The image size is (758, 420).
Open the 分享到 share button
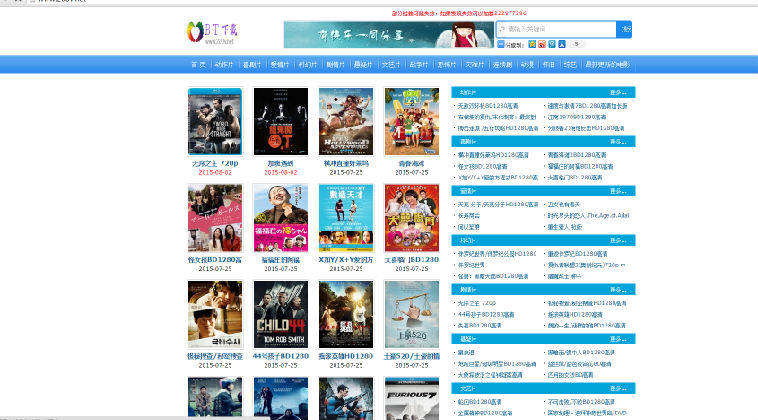click(510, 44)
